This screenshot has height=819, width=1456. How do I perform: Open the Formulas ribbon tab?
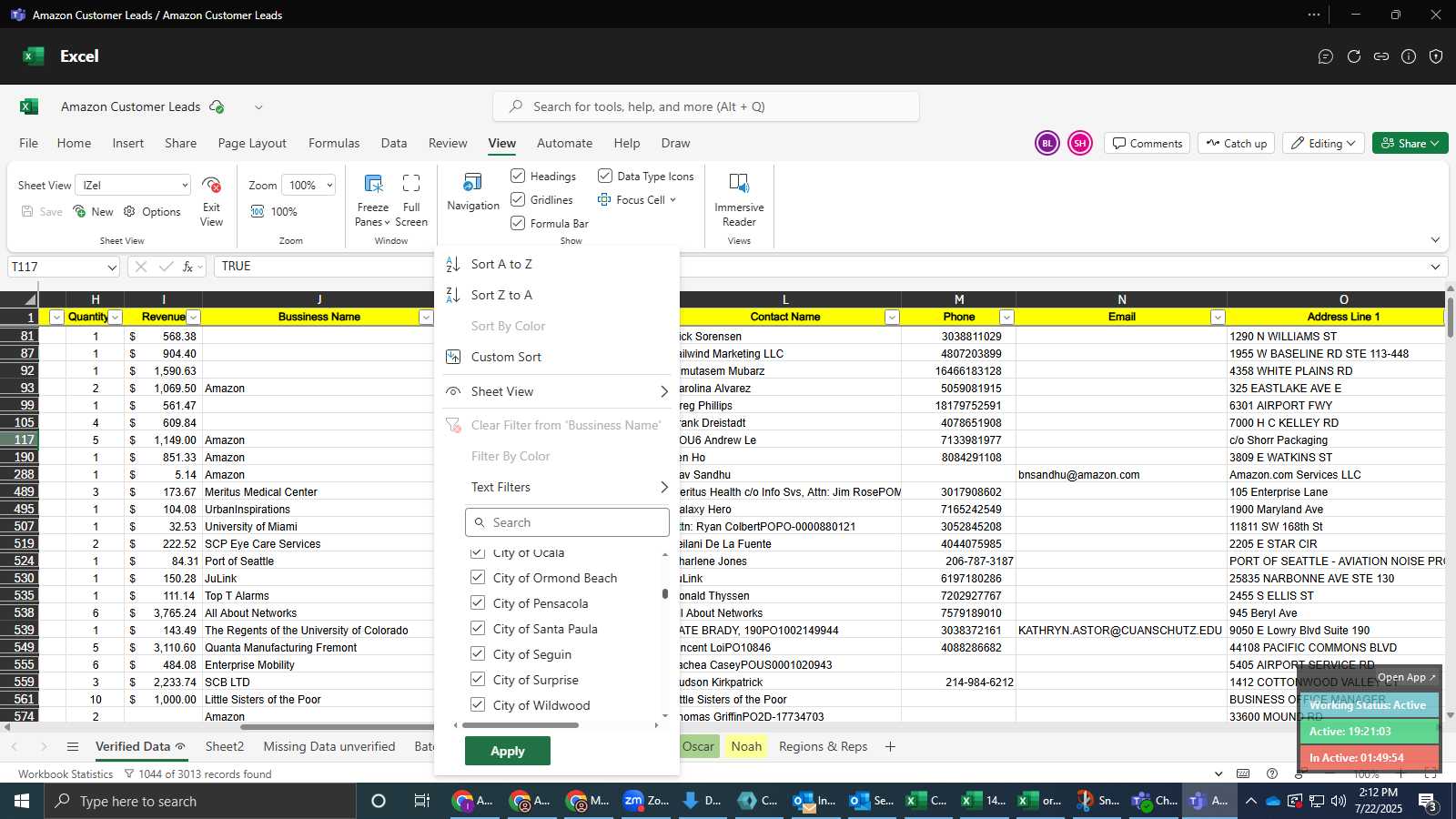(334, 143)
